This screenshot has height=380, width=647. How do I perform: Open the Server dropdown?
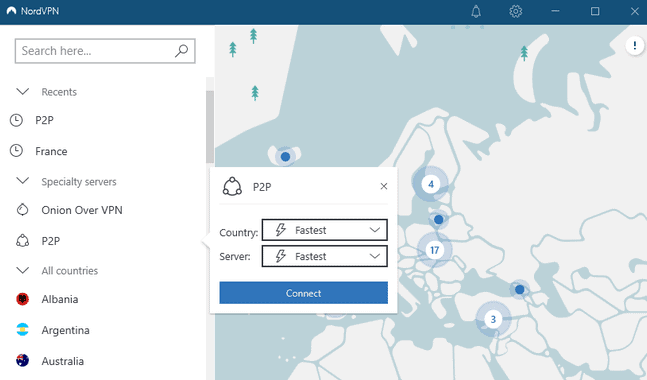[x=325, y=256]
